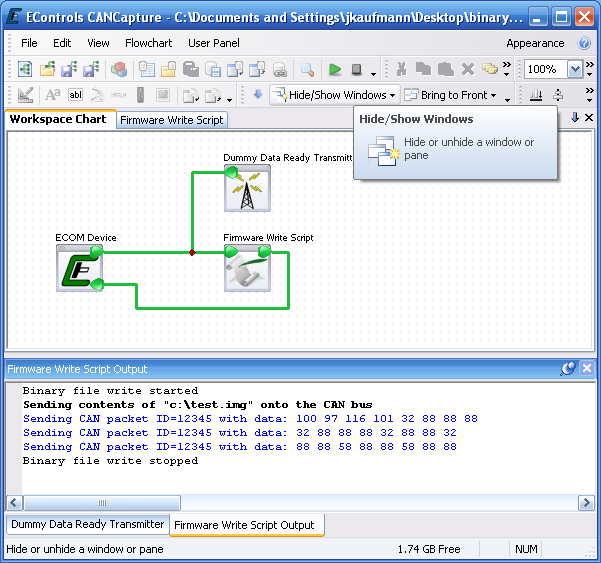
Task: Click the '1.74 GB Free' status entry
Action: pos(429,549)
